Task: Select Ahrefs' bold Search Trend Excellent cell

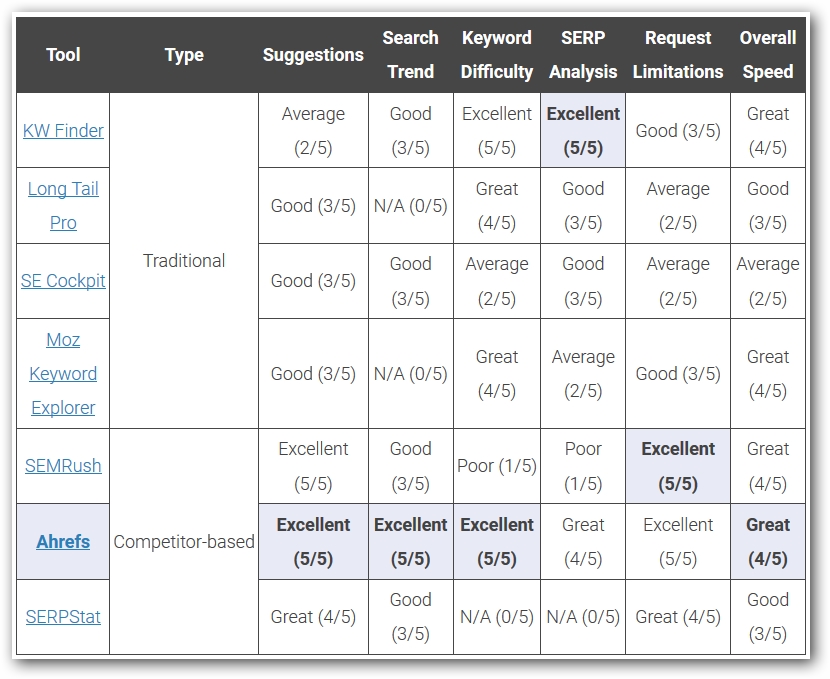Action: pos(411,541)
